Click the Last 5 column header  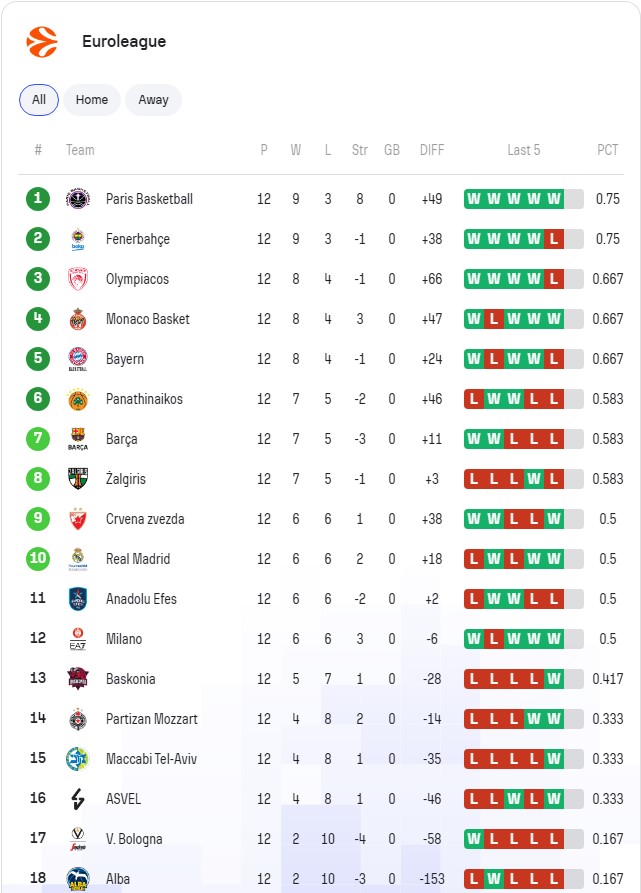point(523,150)
